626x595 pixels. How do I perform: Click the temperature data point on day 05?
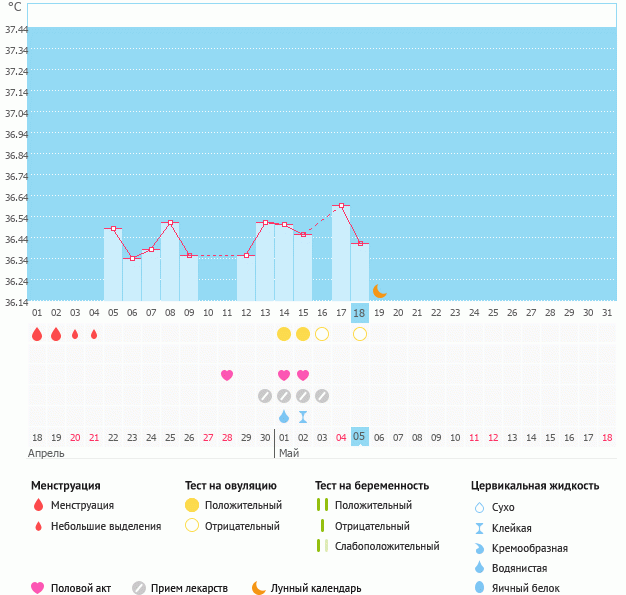113,229
